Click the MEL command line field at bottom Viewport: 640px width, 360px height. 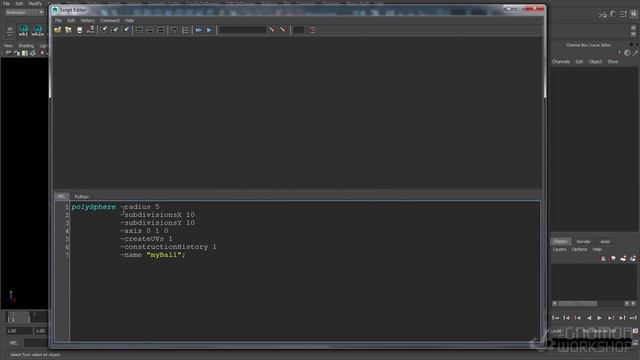pyautogui.click(x=36, y=343)
